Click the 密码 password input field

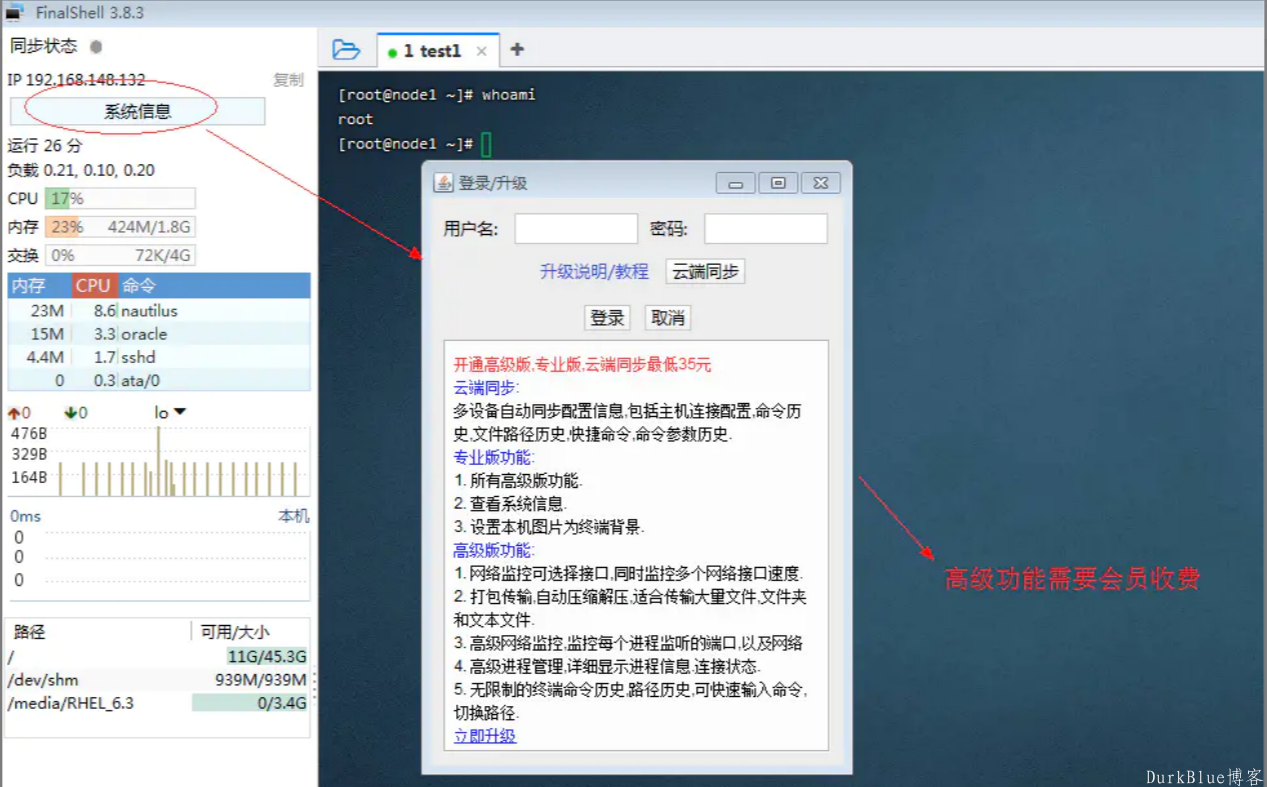766,229
